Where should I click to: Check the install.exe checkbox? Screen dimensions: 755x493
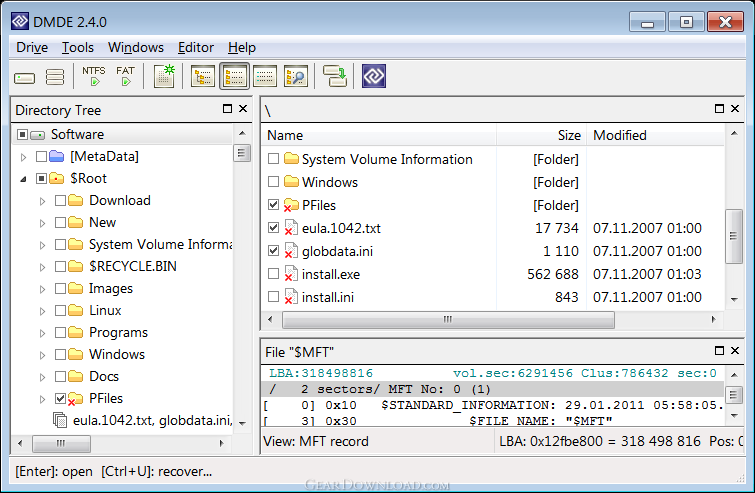273,273
